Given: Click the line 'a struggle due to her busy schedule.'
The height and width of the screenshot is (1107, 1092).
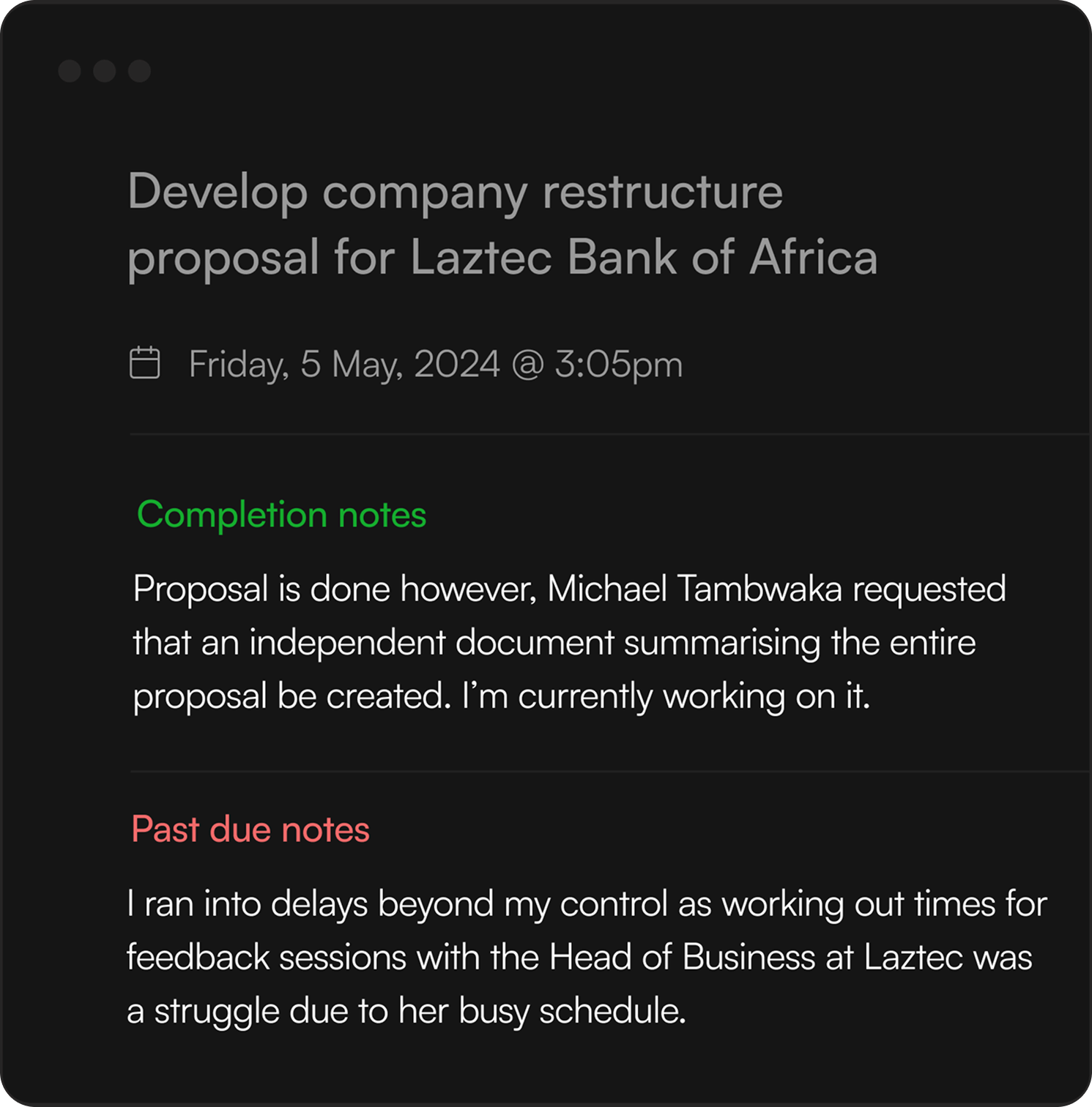Looking at the screenshot, I should point(406,1012).
